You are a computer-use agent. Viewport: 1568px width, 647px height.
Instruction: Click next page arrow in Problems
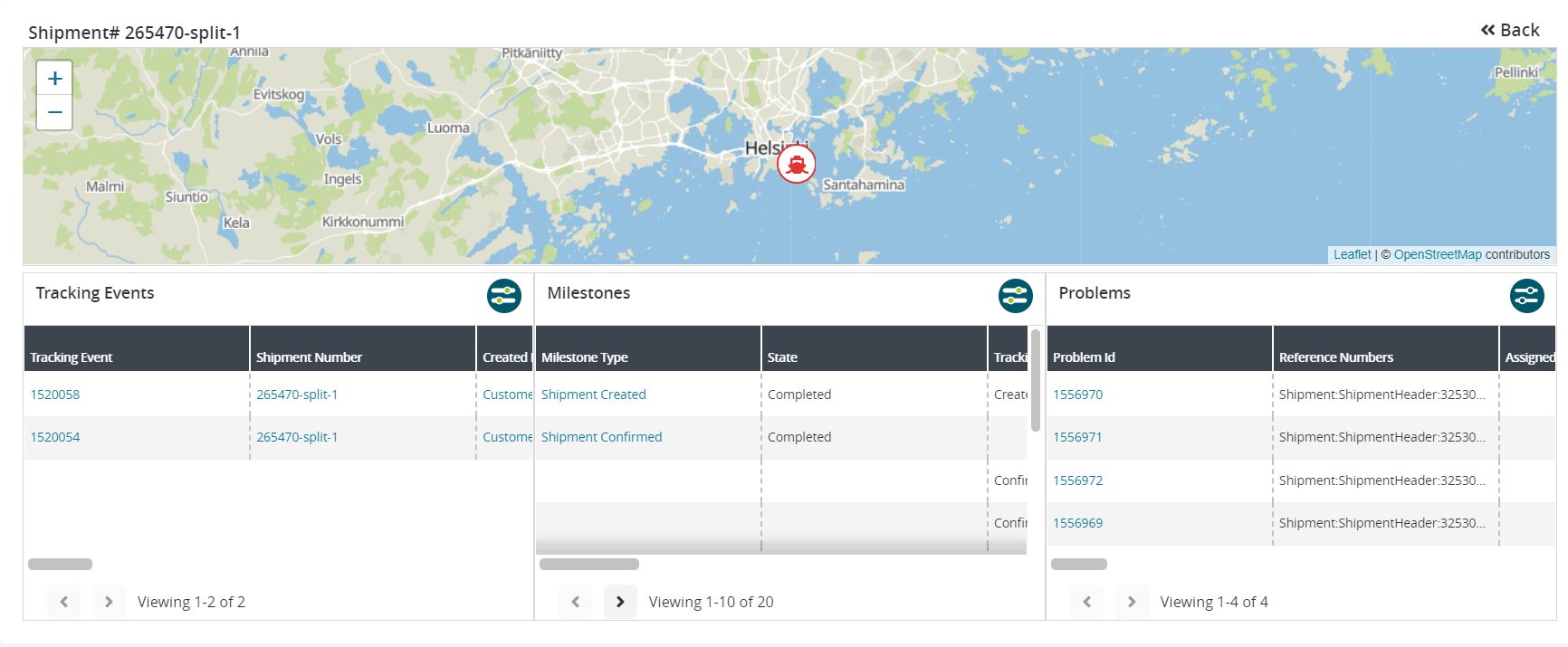point(1132,602)
